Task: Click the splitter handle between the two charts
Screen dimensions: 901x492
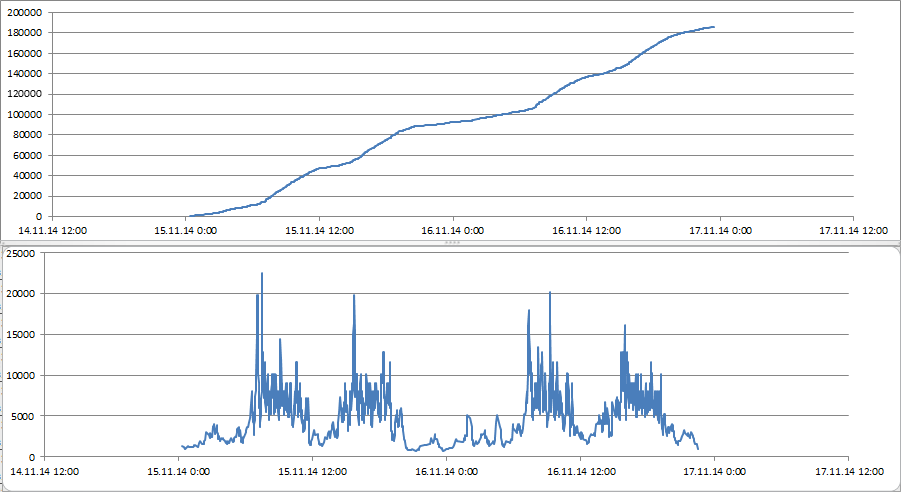Action: pyautogui.click(x=450, y=243)
